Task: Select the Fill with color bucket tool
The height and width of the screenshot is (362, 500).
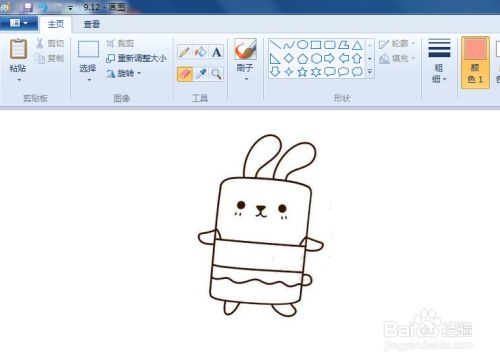Action: (201, 52)
